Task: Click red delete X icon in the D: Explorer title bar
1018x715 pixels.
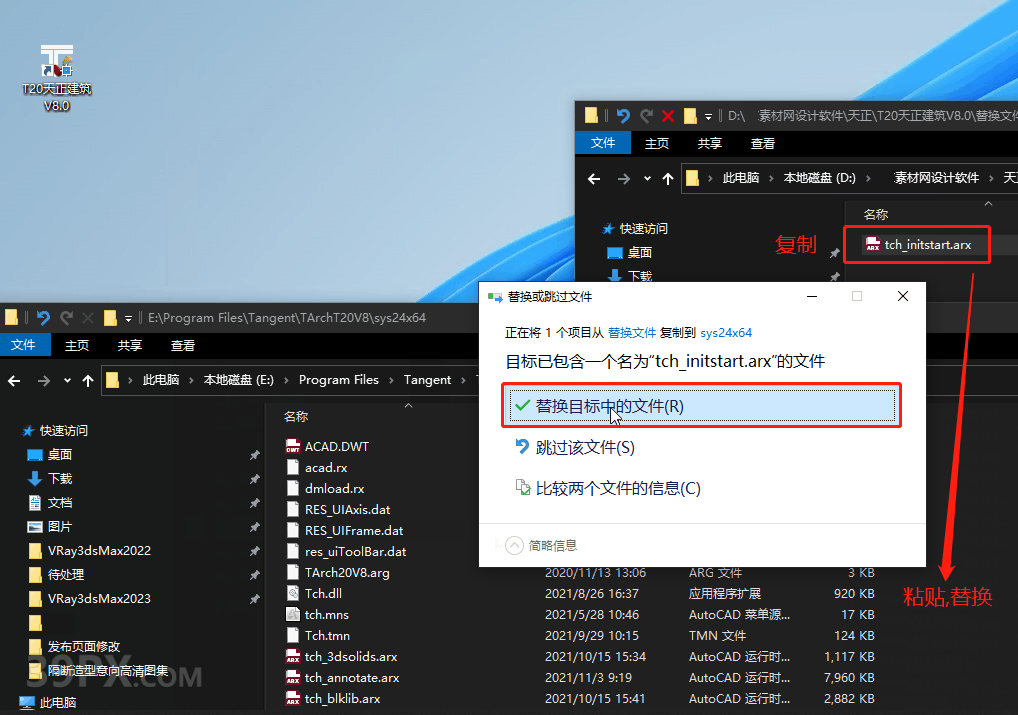Action: 667,116
